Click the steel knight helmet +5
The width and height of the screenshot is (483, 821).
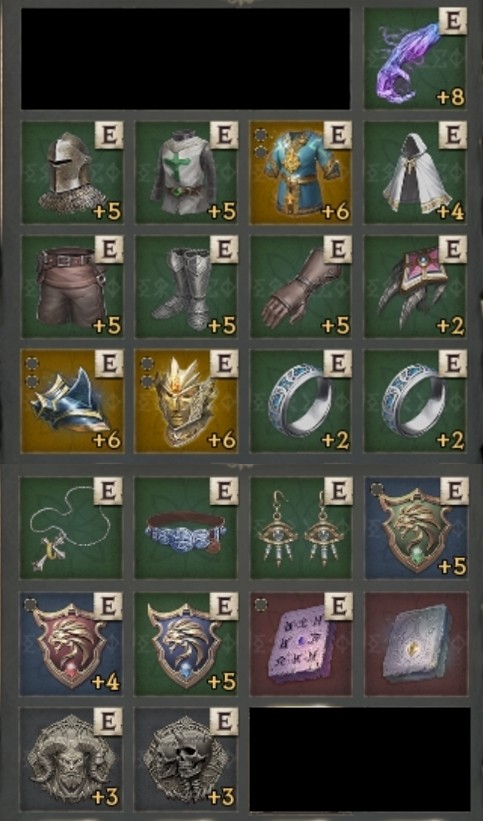click(x=72, y=172)
